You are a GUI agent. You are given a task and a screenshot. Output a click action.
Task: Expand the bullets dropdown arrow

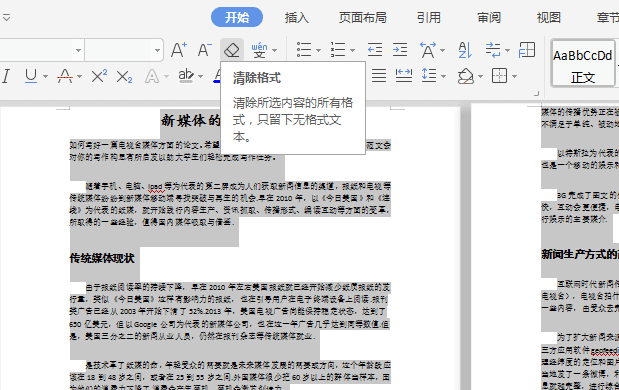(x=318, y=51)
